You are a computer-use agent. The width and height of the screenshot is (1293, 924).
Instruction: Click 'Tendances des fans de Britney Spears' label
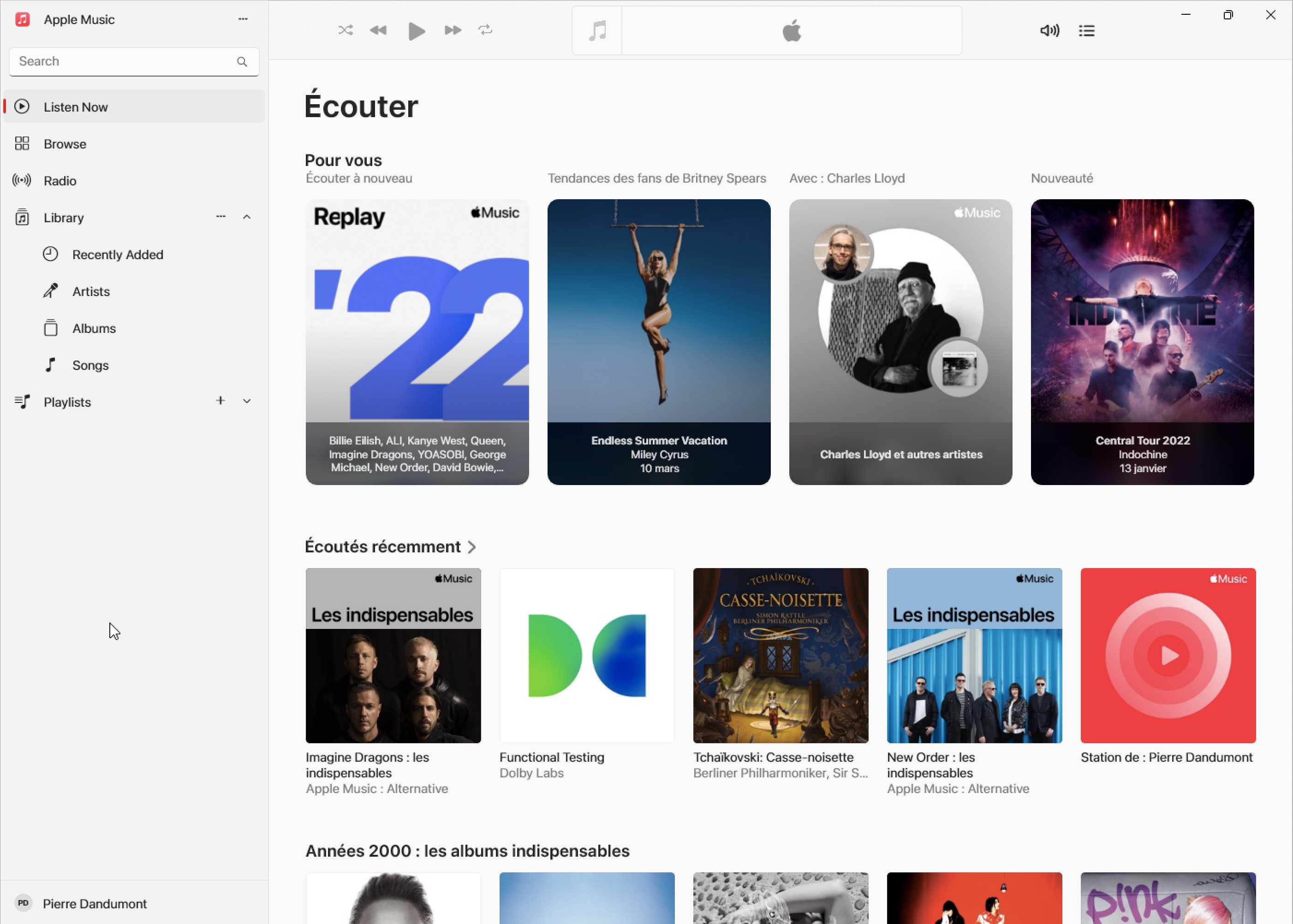tap(657, 178)
